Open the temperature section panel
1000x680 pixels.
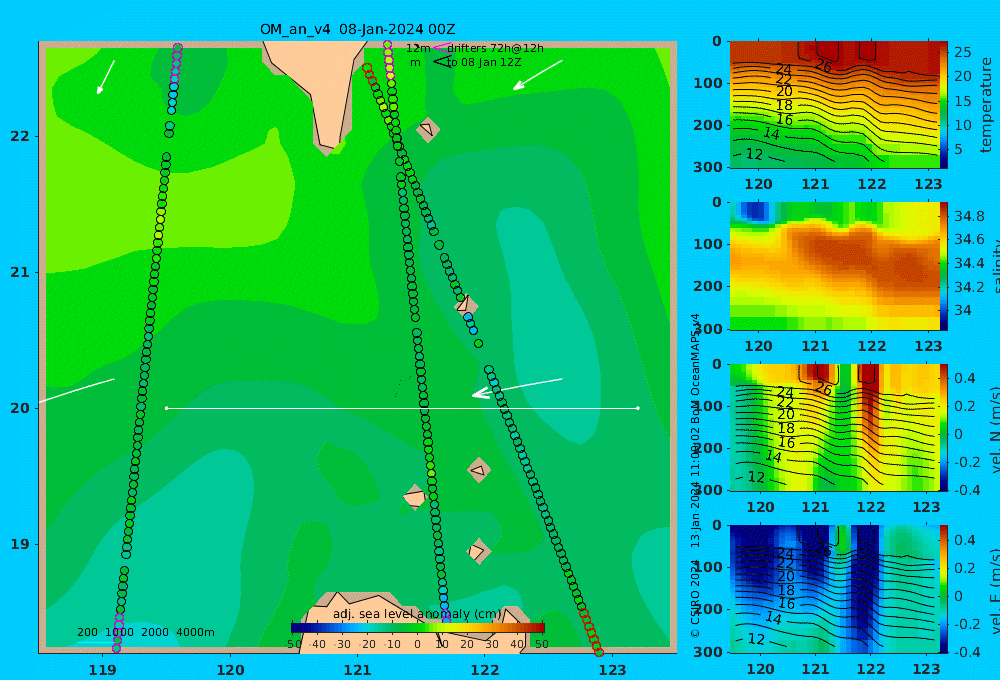(x=834, y=105)
